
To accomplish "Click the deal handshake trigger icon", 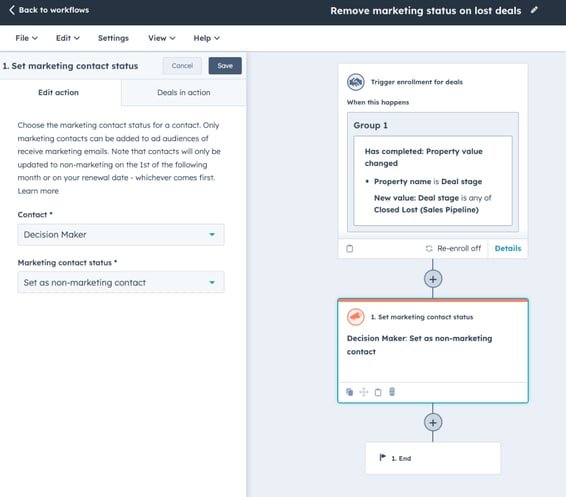I will [x=356, y=82].
